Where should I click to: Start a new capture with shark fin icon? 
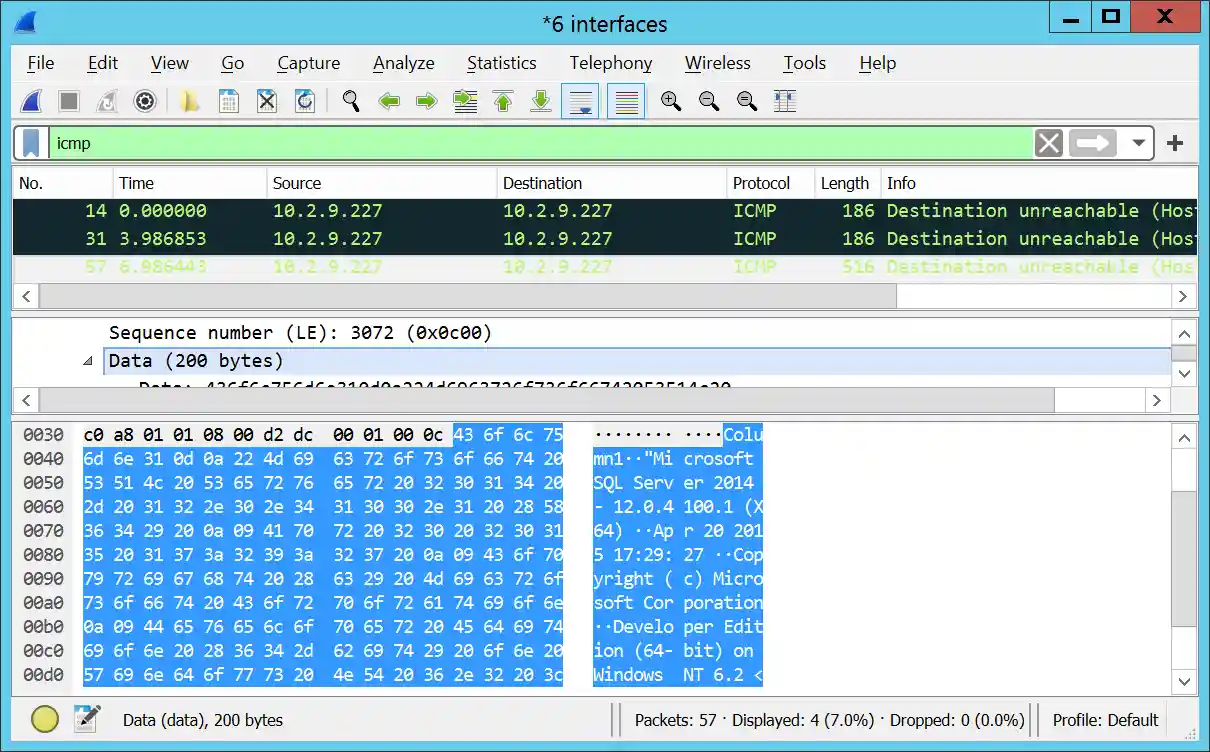click(31, 101)
